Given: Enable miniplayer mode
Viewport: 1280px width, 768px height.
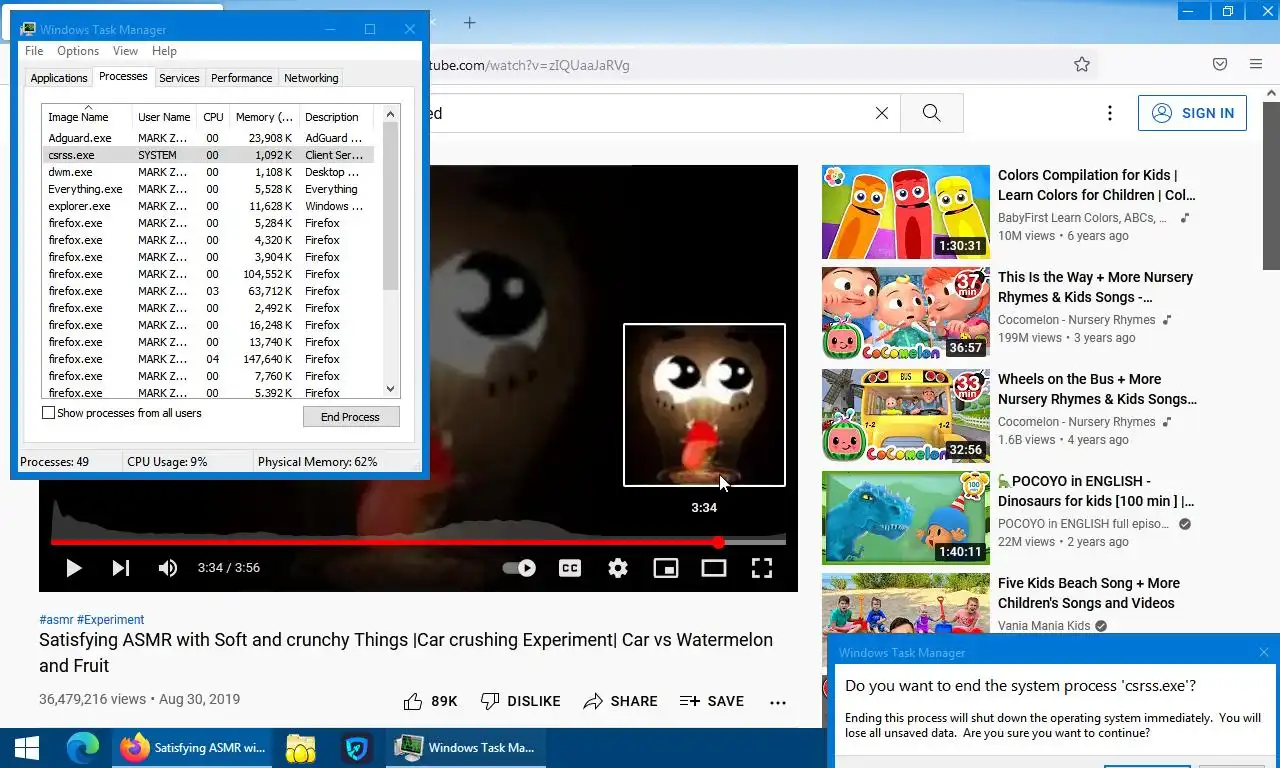Looking at the screenshot, I should click(666, 568).
